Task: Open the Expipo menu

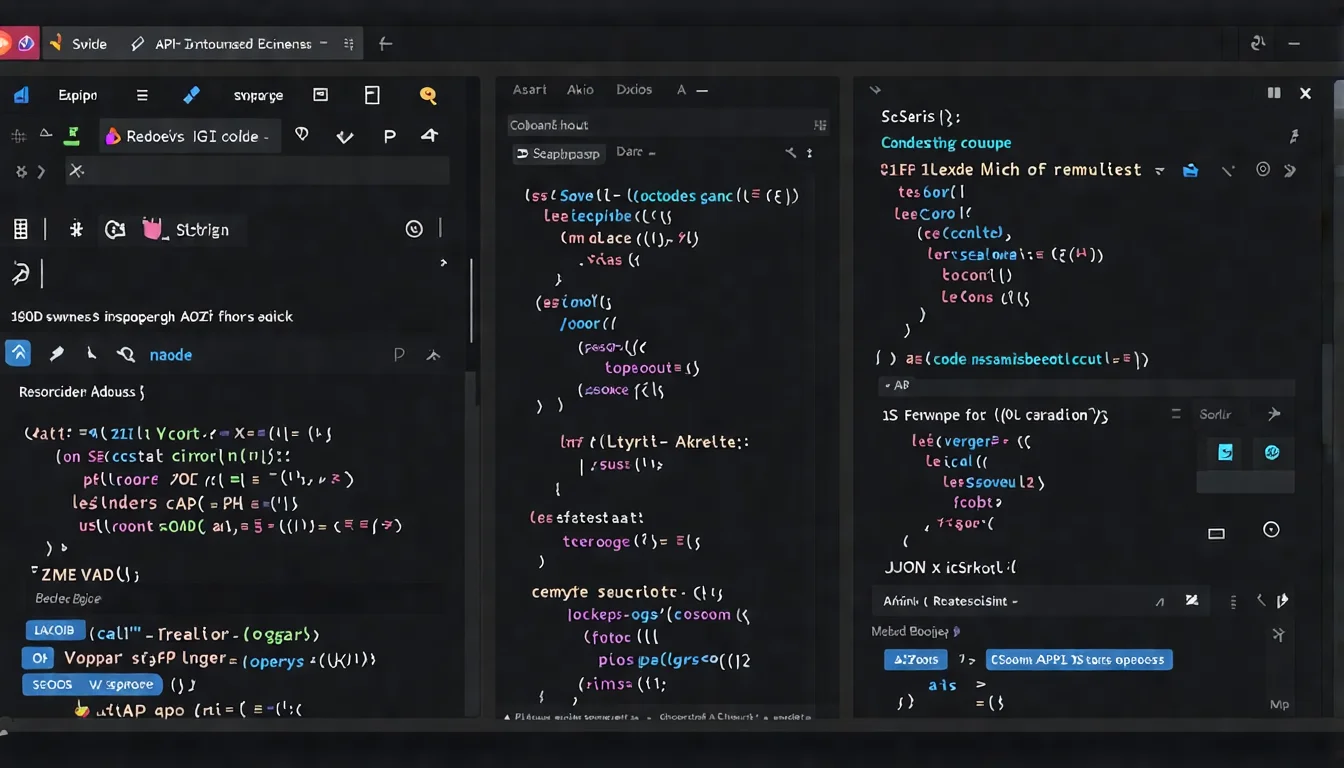Action: point(77,95)
